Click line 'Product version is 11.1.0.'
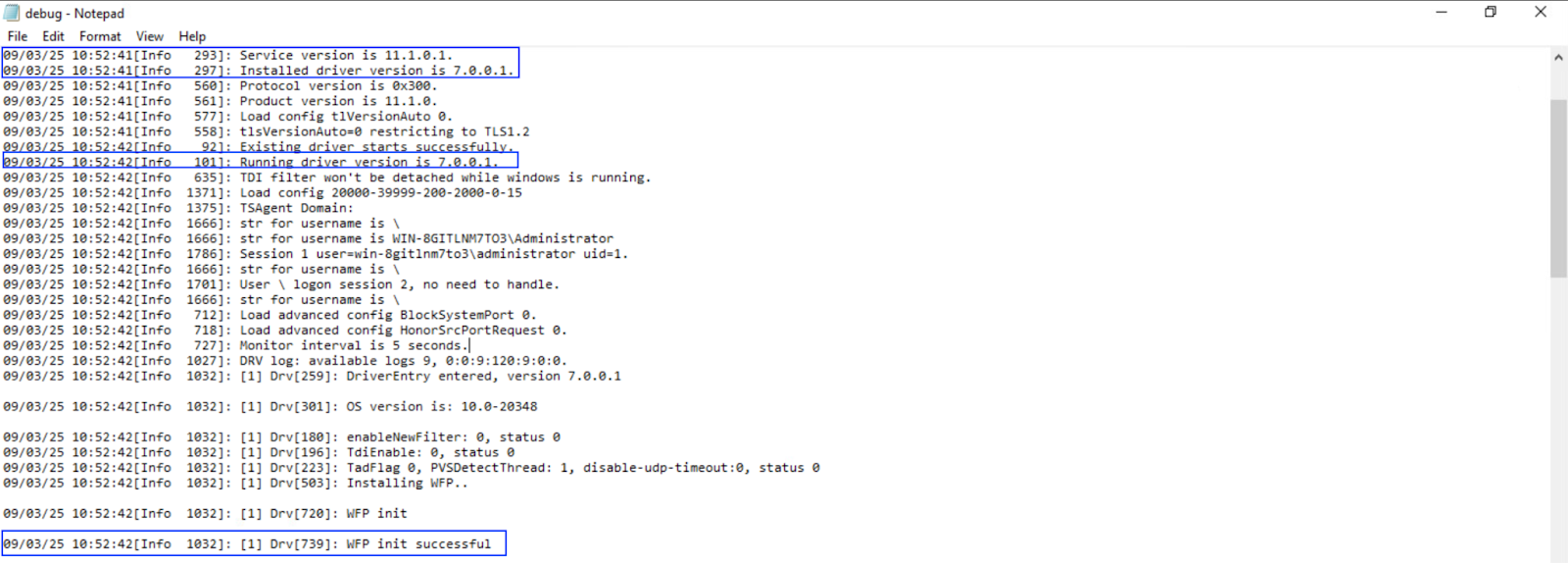 point(220,101)
